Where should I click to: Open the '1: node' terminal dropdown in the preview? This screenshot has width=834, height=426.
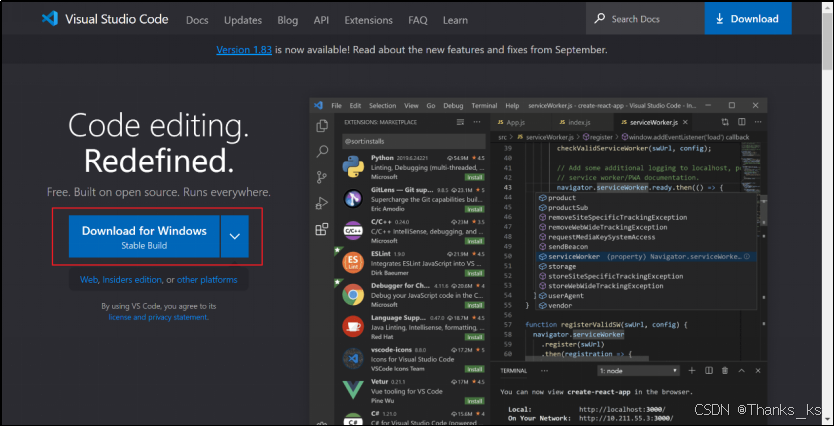coord(638,371)
